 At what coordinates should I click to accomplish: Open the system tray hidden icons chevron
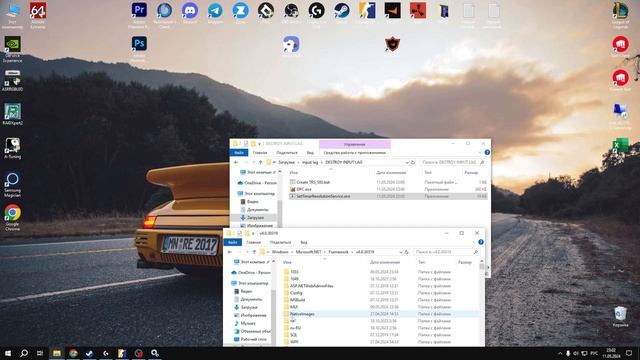[560, 353]
